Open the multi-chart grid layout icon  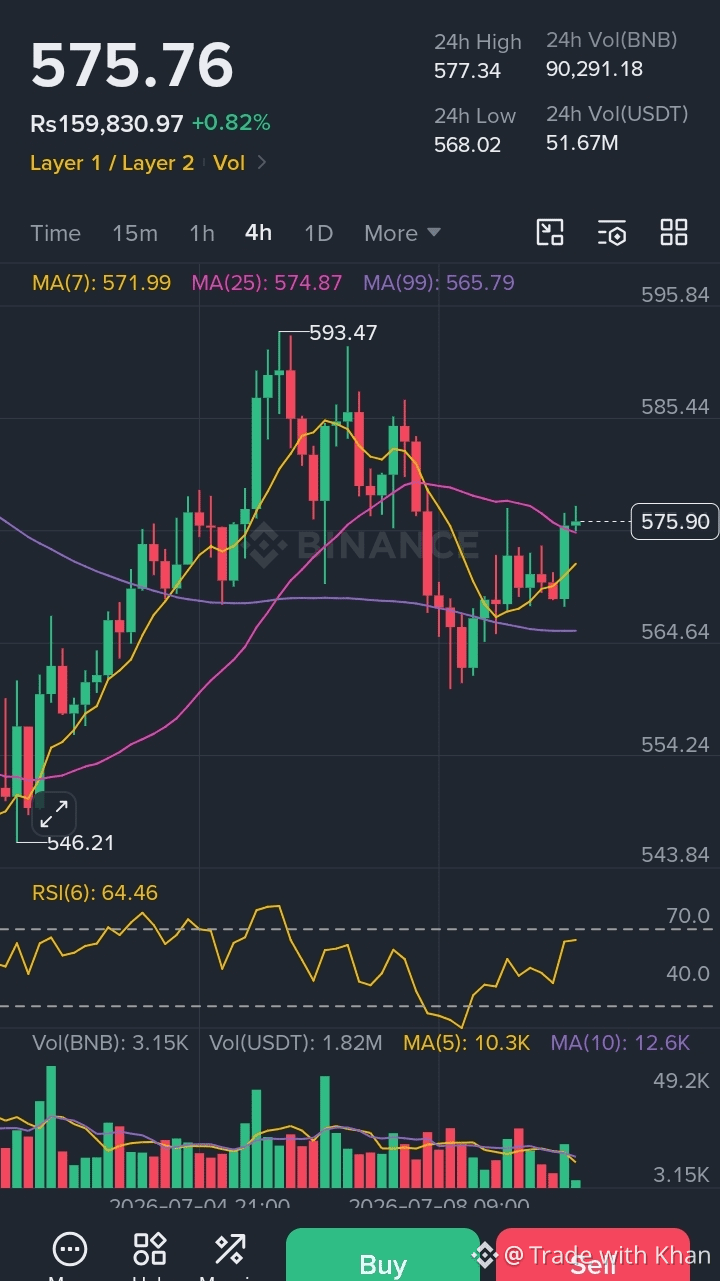pos(674,233)
